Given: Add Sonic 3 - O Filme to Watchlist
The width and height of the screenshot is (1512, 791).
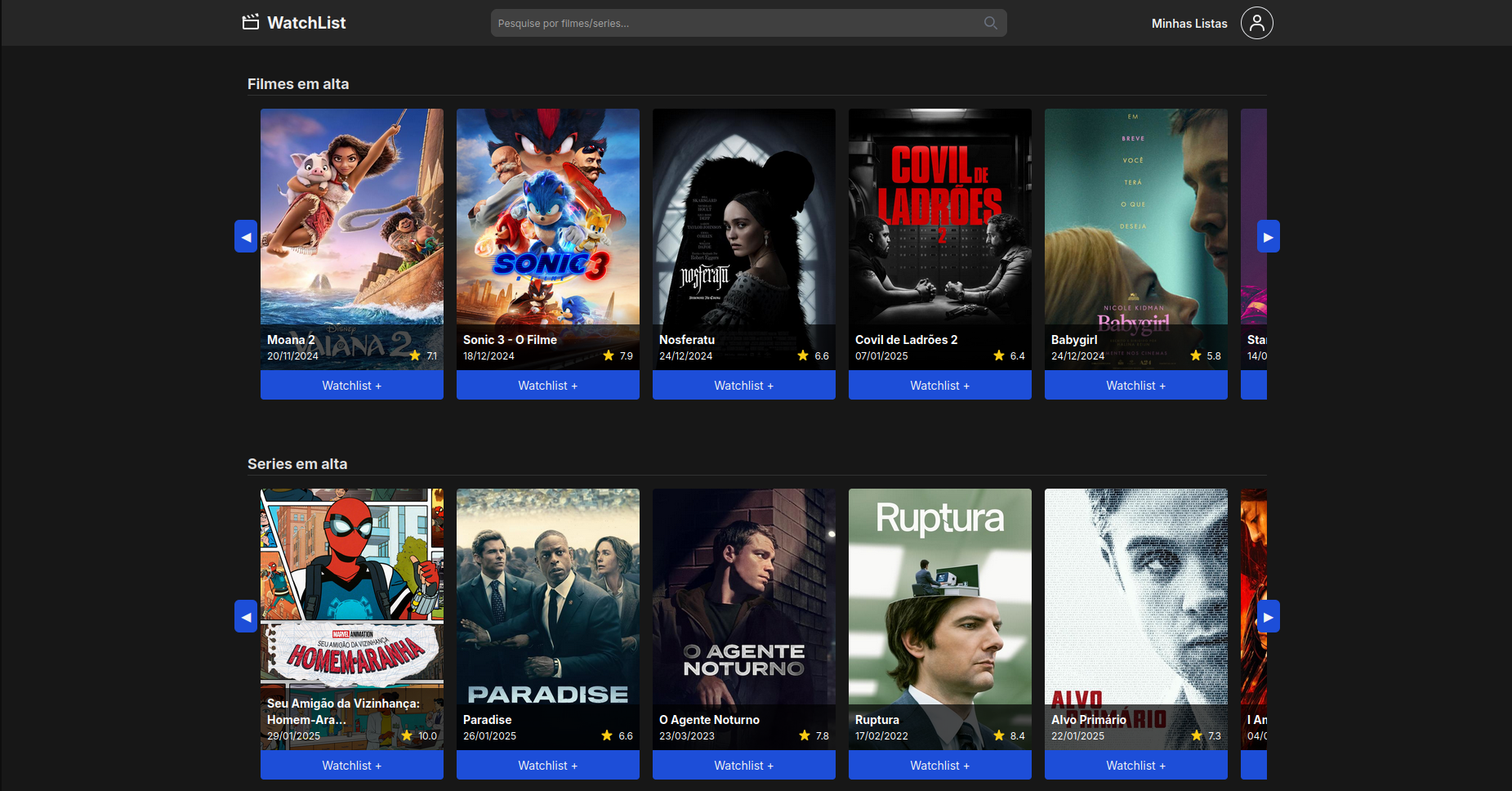Looking at the screenshot, I should pos(548,385).
